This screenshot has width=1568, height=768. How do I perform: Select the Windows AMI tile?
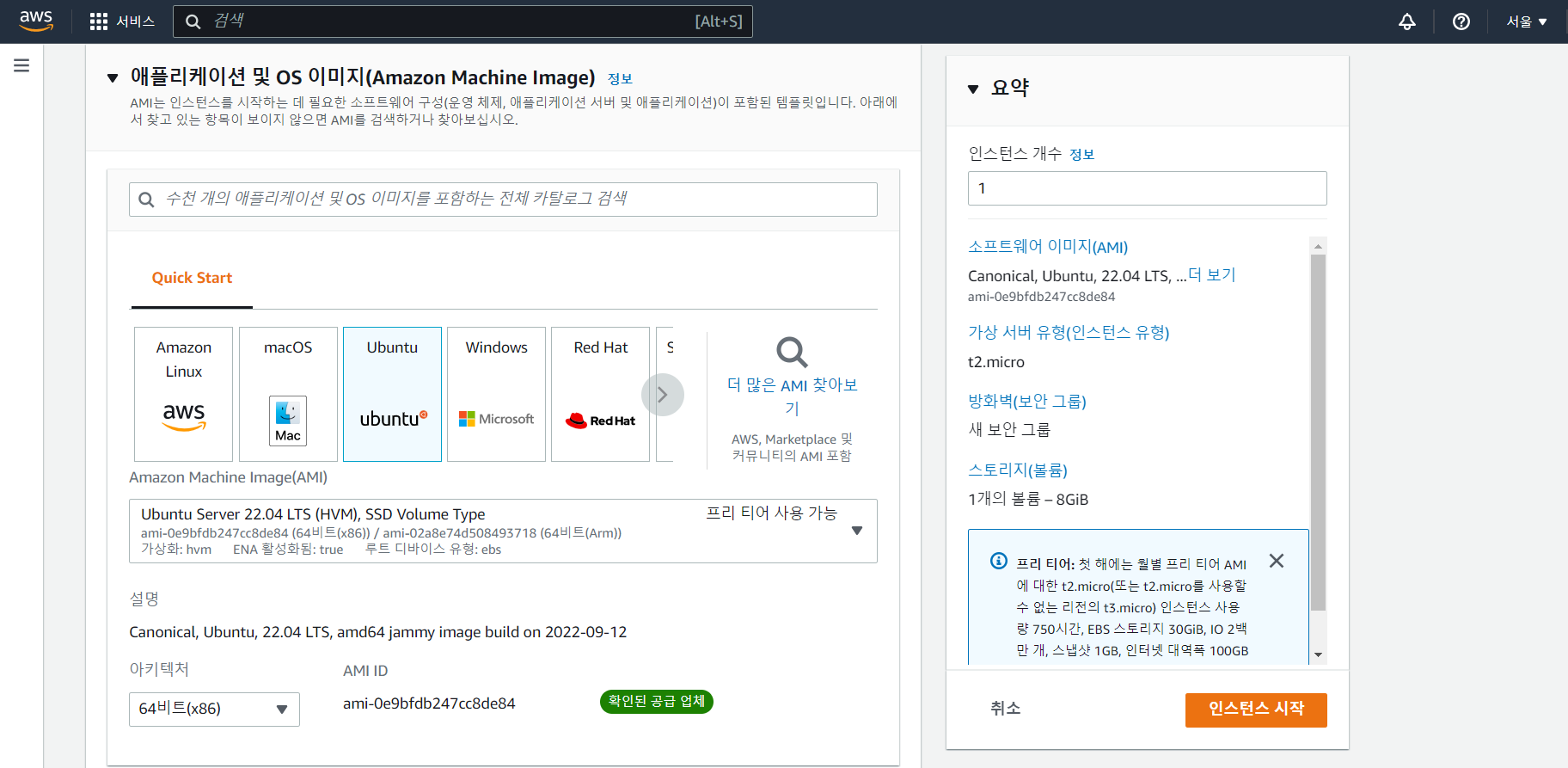pos(496,394)
